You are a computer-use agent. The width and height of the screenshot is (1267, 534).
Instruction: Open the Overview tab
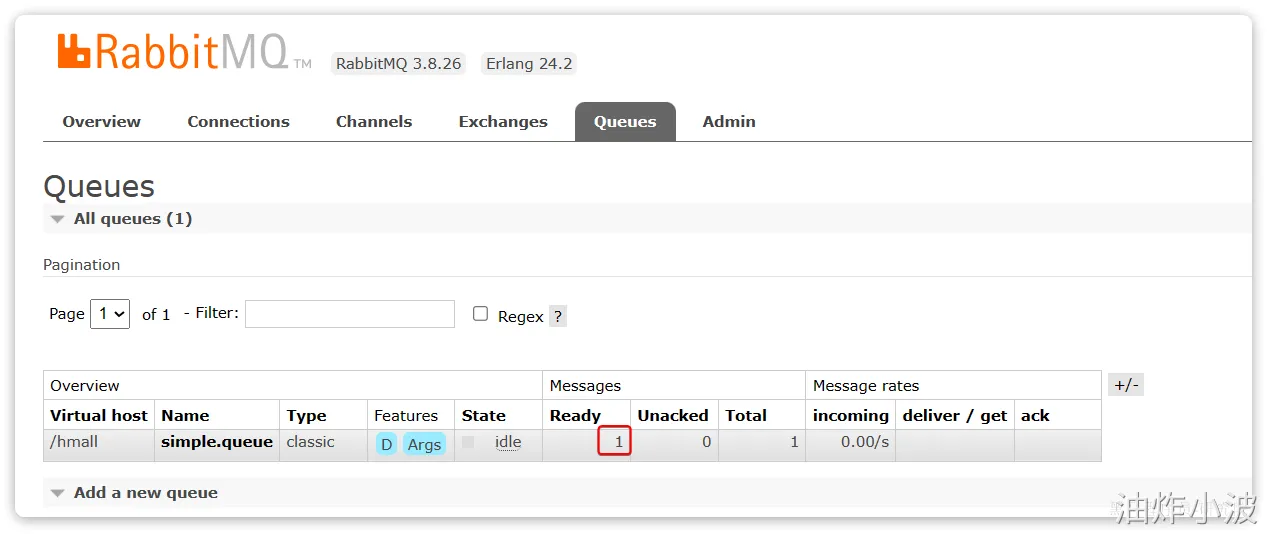pos(101,121)
